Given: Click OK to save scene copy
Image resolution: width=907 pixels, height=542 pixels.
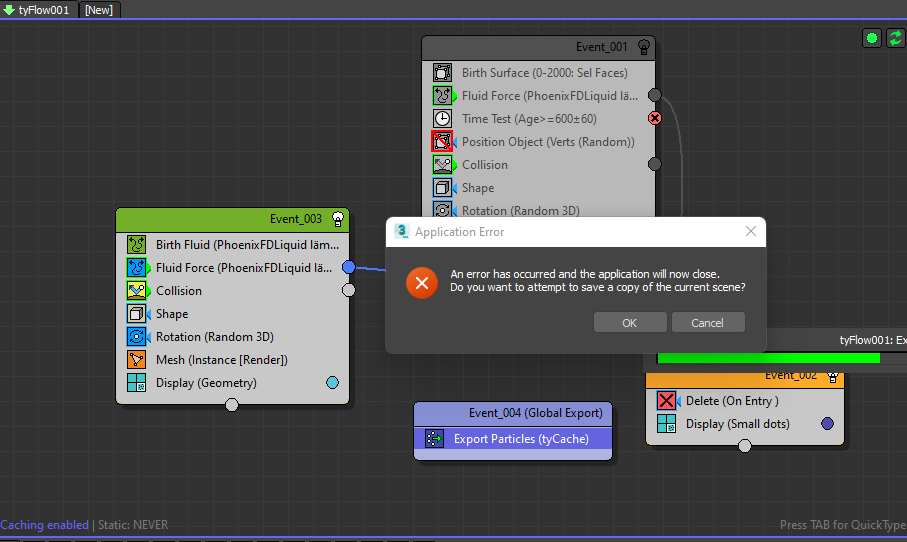Looking at the screenshot, I should tap(630, 323).
